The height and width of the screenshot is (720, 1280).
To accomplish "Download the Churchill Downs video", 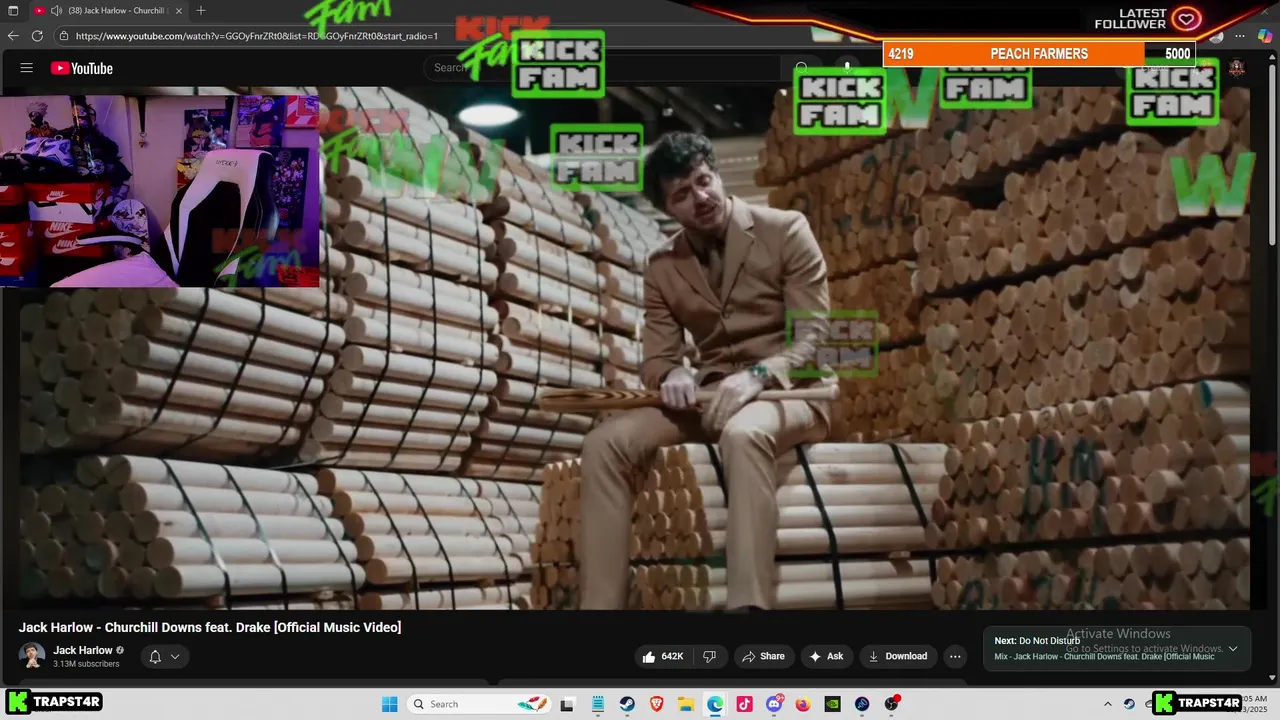I will point(897,656).
